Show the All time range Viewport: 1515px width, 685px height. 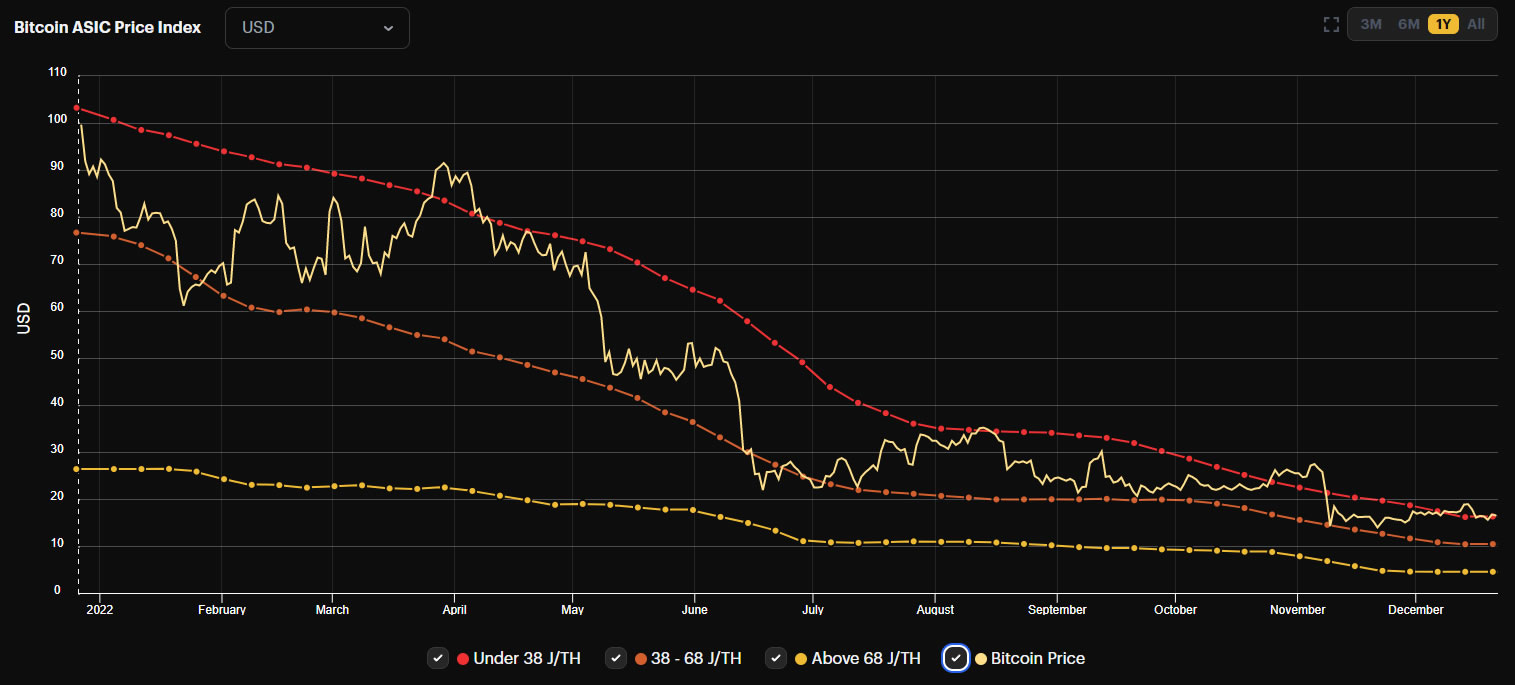click(x=1476, y=24)
